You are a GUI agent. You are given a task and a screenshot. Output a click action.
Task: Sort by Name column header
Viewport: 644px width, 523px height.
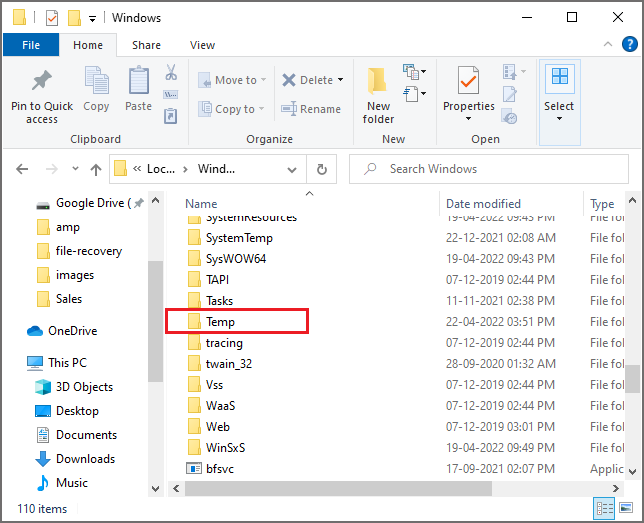201,204
